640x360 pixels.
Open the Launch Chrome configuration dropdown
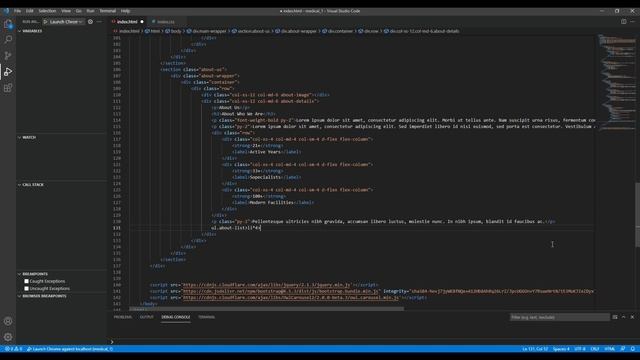pos(66,22)
